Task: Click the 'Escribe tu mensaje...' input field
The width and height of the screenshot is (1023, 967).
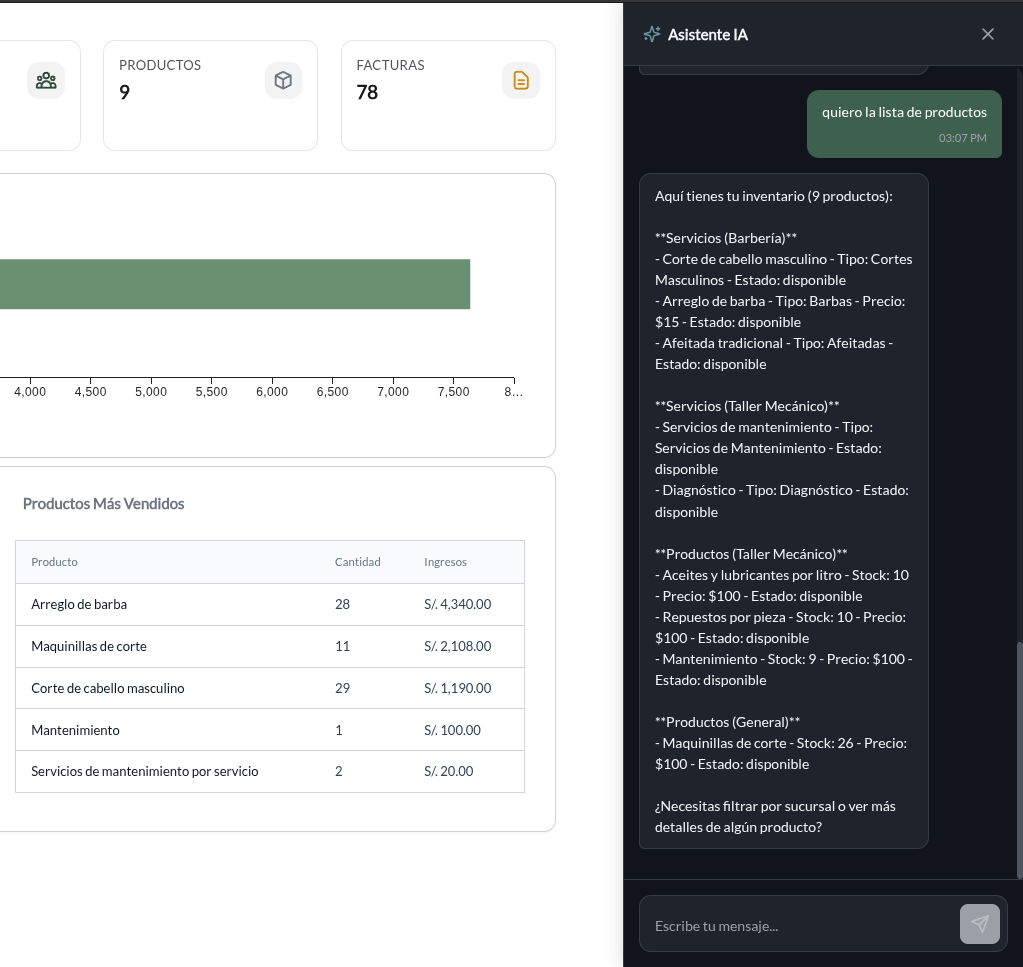Action: 800,924
